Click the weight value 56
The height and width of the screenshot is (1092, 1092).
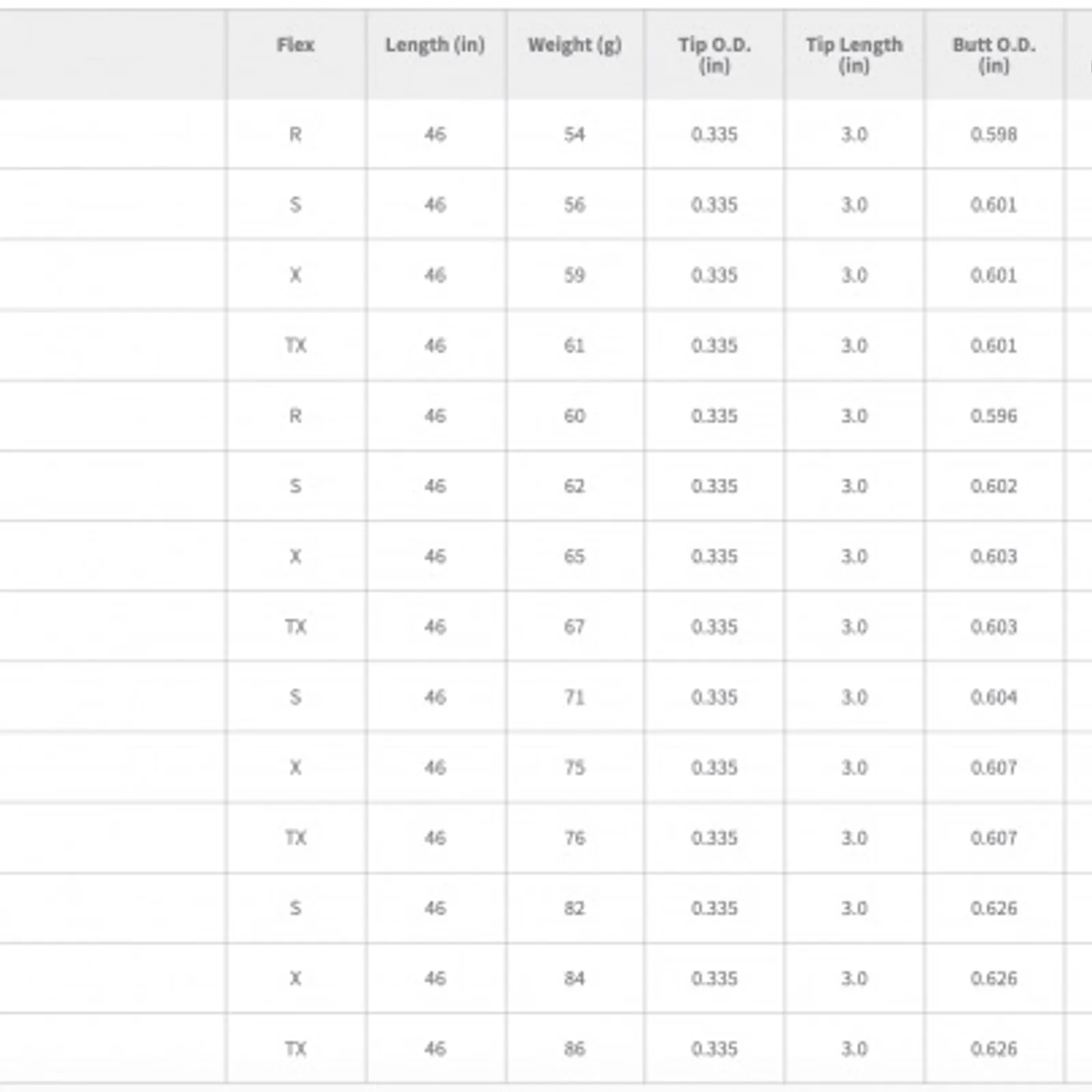pos(575,205)
